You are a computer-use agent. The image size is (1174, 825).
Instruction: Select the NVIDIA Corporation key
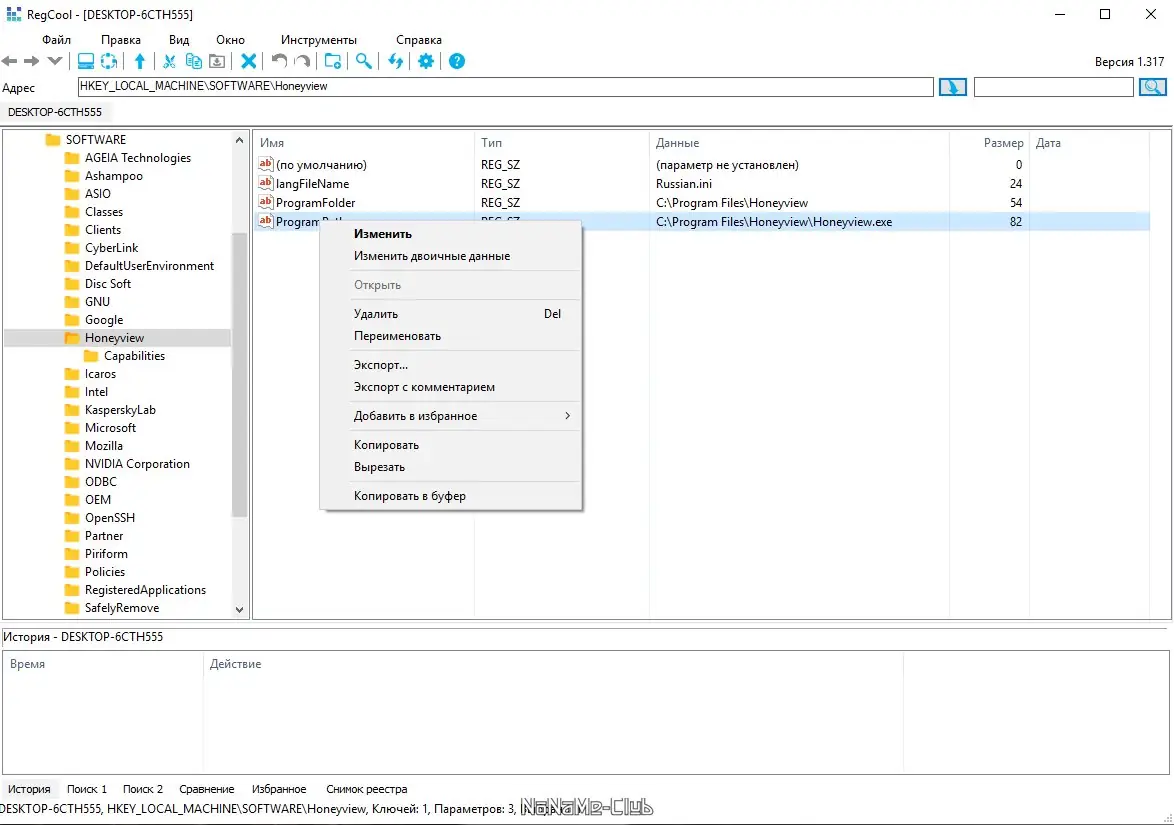(x=137, y=463)
